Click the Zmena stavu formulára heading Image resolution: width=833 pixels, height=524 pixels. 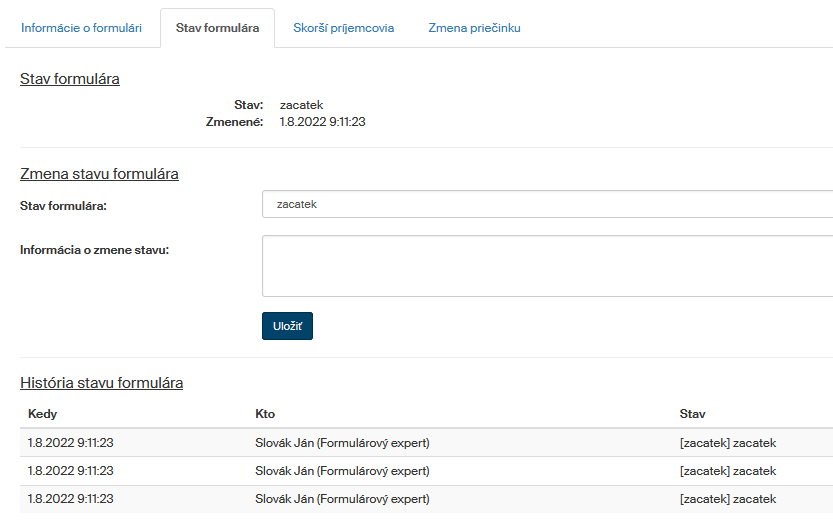pyautogui.click(x=99, y=174)
